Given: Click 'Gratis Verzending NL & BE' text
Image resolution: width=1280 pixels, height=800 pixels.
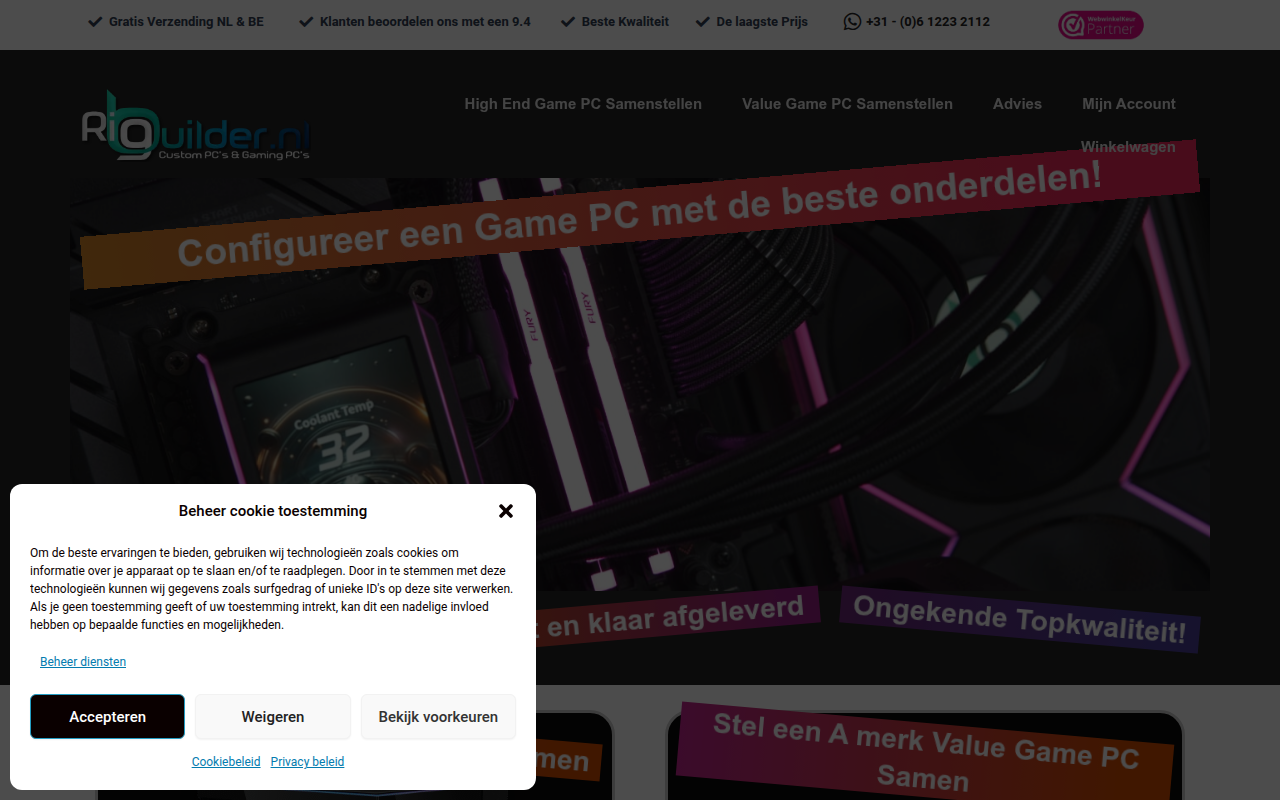Looking at the screenshot, I should 186,21.
